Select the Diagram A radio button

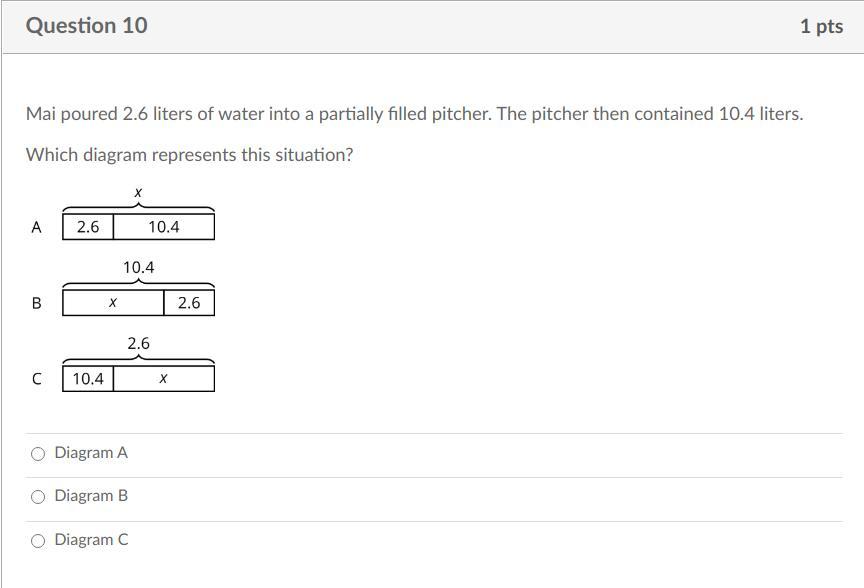38,454
